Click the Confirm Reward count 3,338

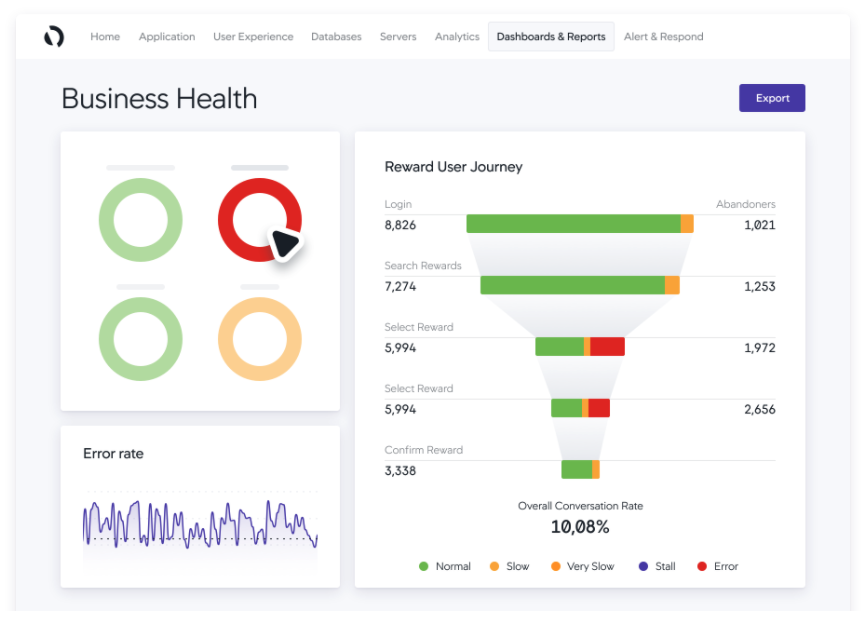[x=400, y=471]
